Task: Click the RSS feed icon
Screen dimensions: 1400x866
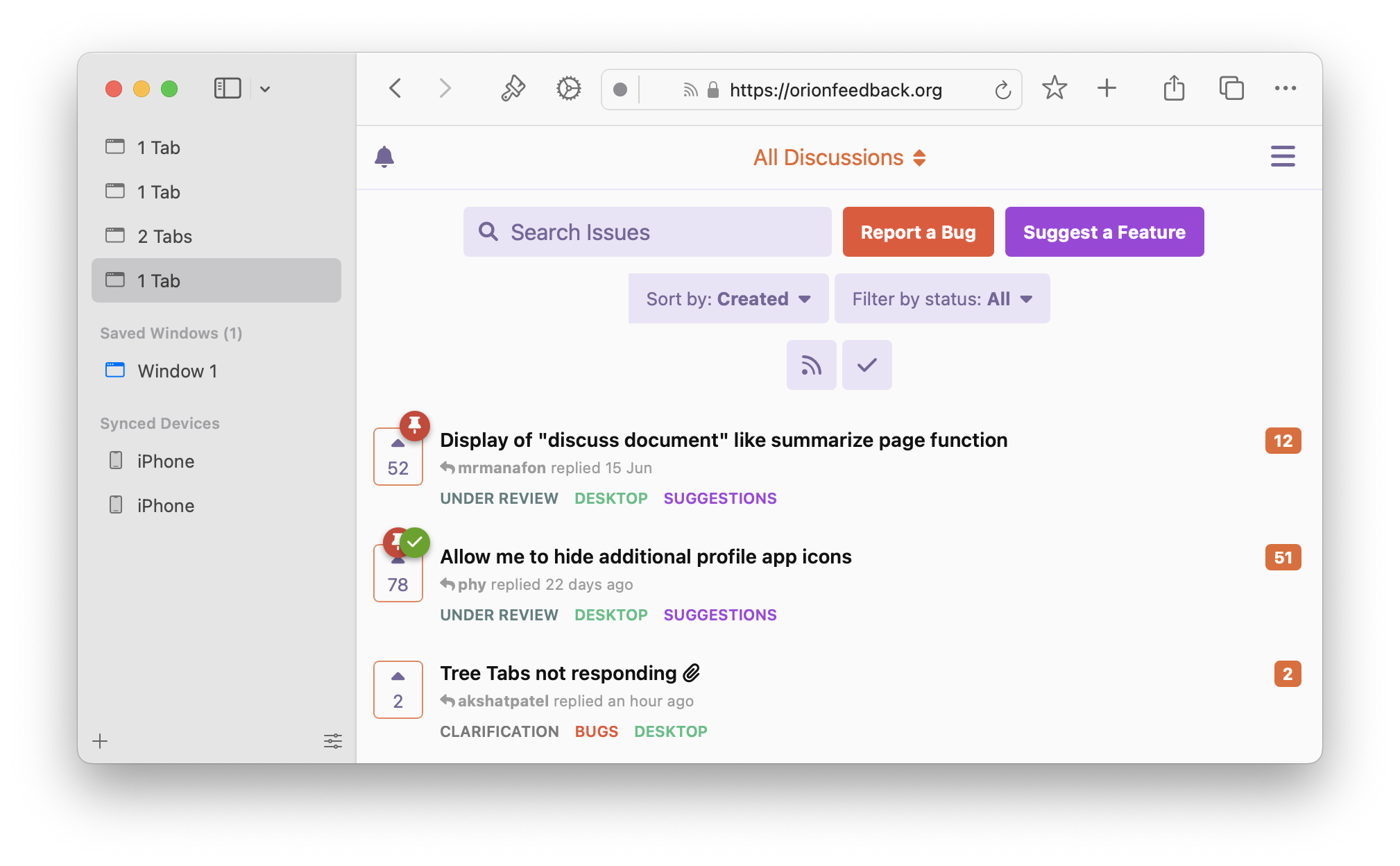Action: pos(811,364)
